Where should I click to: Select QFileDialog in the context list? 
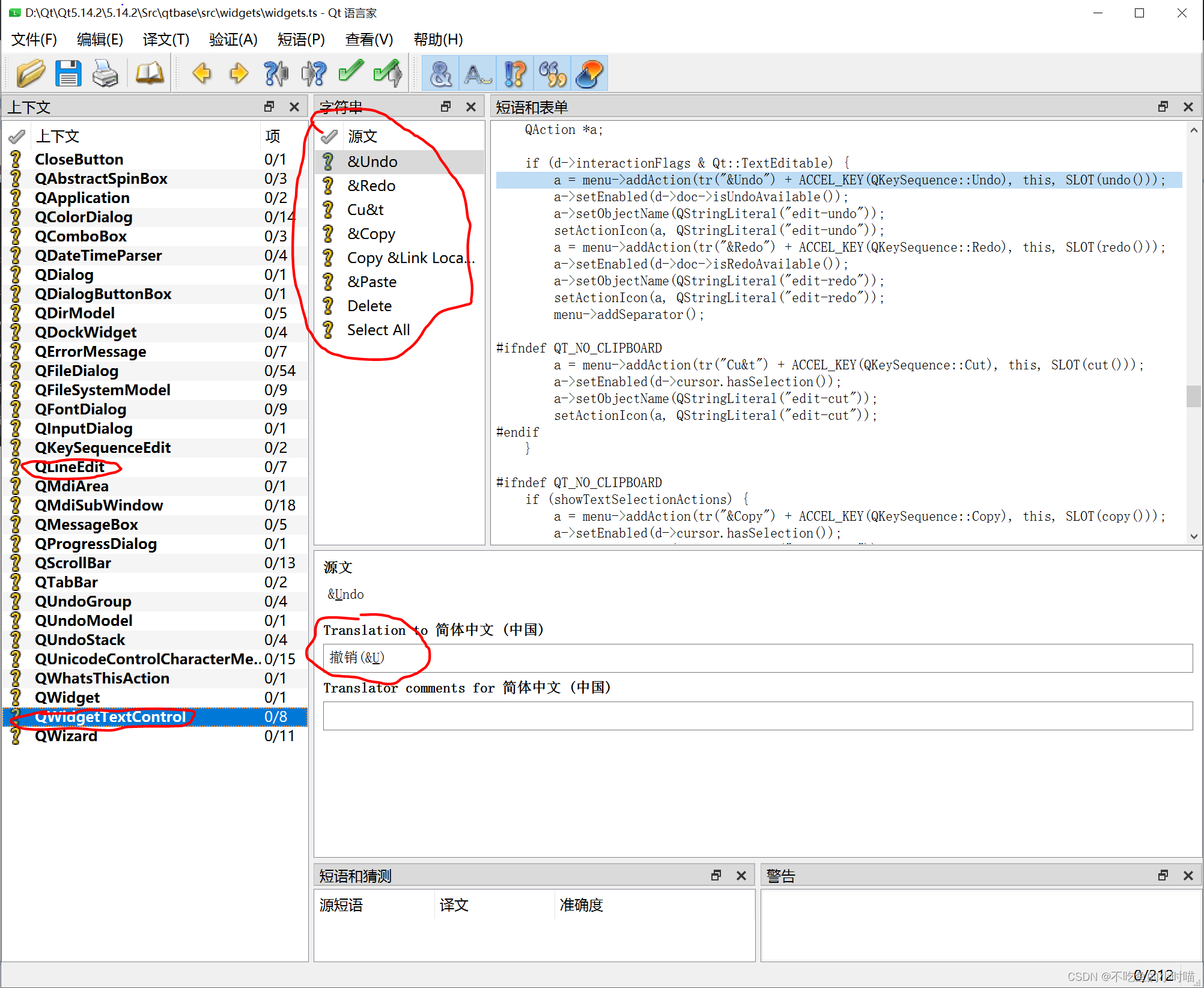(x=76, y=371)
